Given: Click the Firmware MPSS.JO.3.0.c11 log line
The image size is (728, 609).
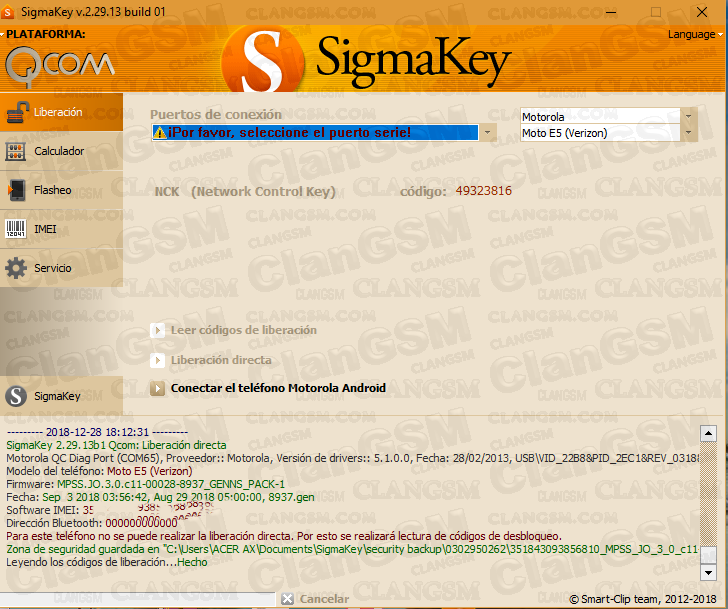Looking at the screenshot, I should pyautogui.click(x=145, y=484).
